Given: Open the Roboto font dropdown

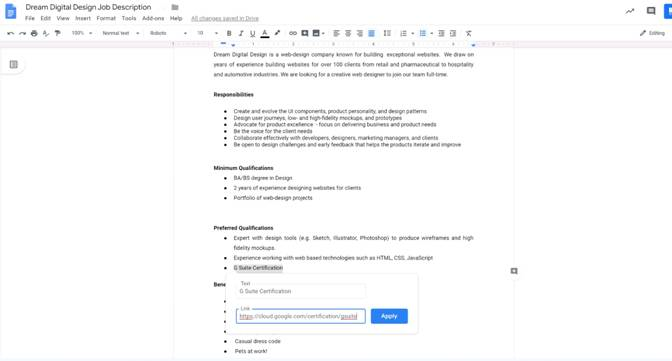Looking at the screenshot, I should 168,33.
